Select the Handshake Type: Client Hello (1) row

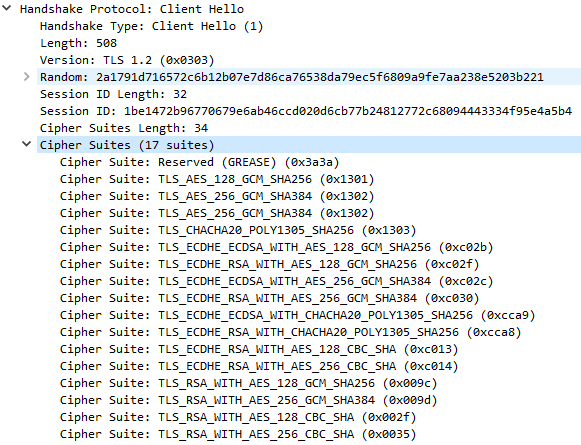click(152, 26)
